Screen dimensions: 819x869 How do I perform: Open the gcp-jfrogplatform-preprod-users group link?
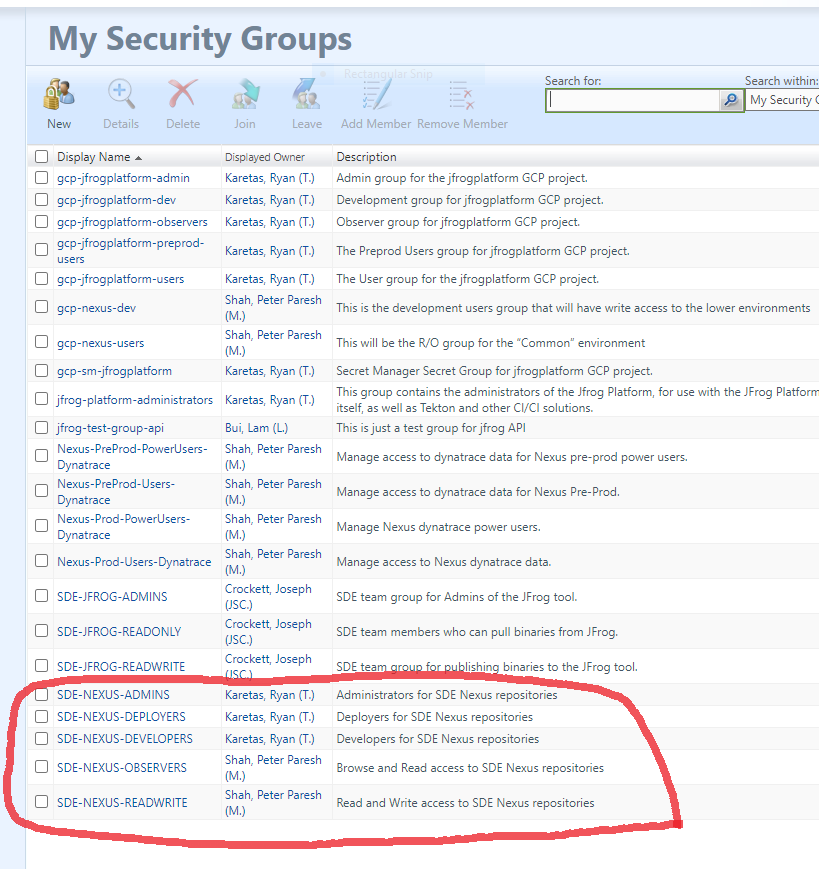coord(130,251)
